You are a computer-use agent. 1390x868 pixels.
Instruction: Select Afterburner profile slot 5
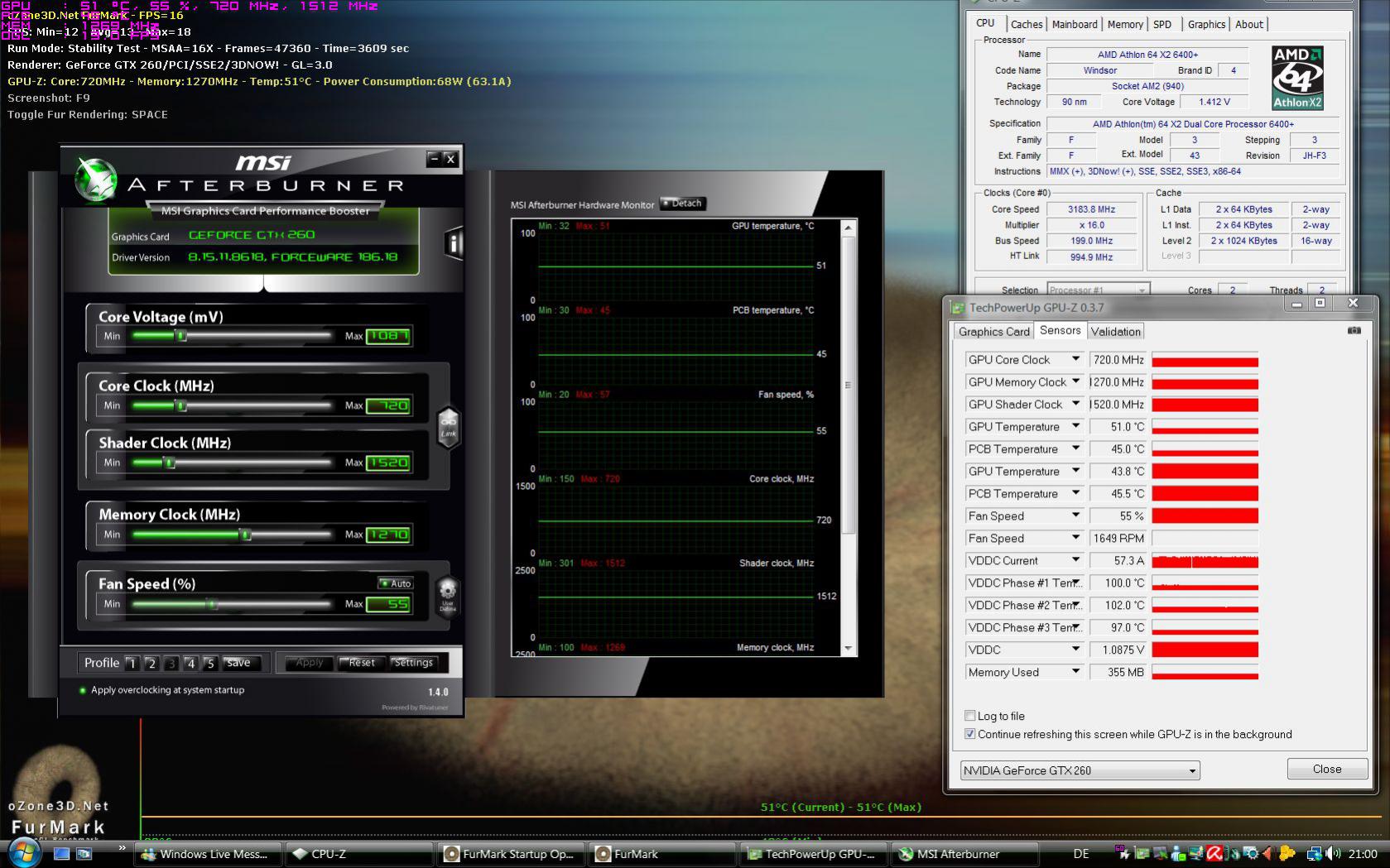tap(210, 663)
